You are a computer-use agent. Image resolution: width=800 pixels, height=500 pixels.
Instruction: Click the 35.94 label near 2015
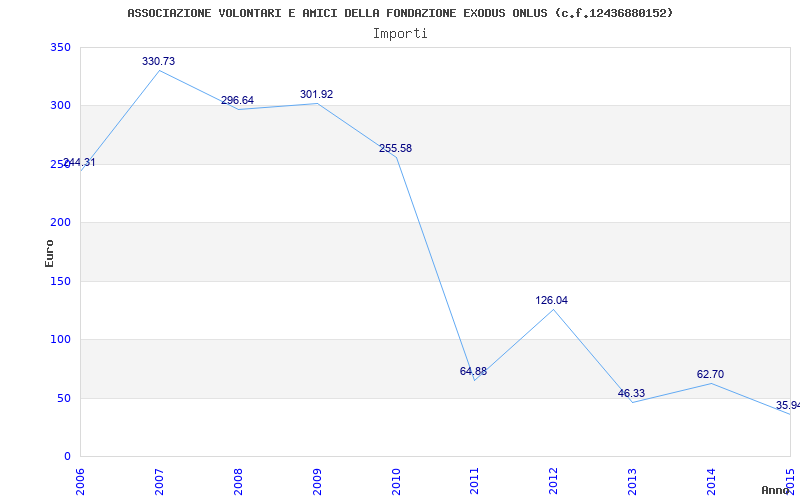[x=788, y=406]
